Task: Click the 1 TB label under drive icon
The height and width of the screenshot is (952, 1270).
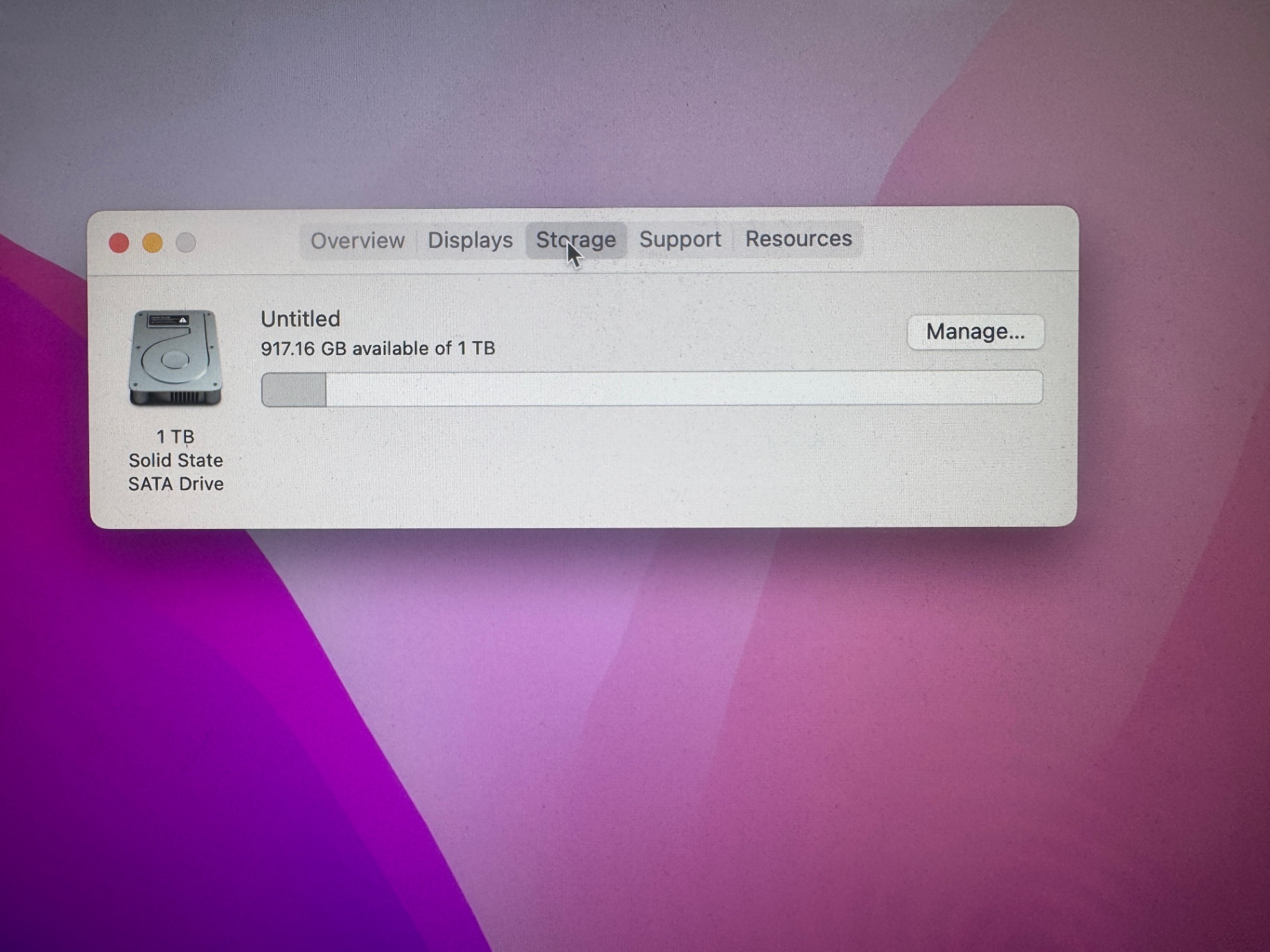Action: pos(175,436)
